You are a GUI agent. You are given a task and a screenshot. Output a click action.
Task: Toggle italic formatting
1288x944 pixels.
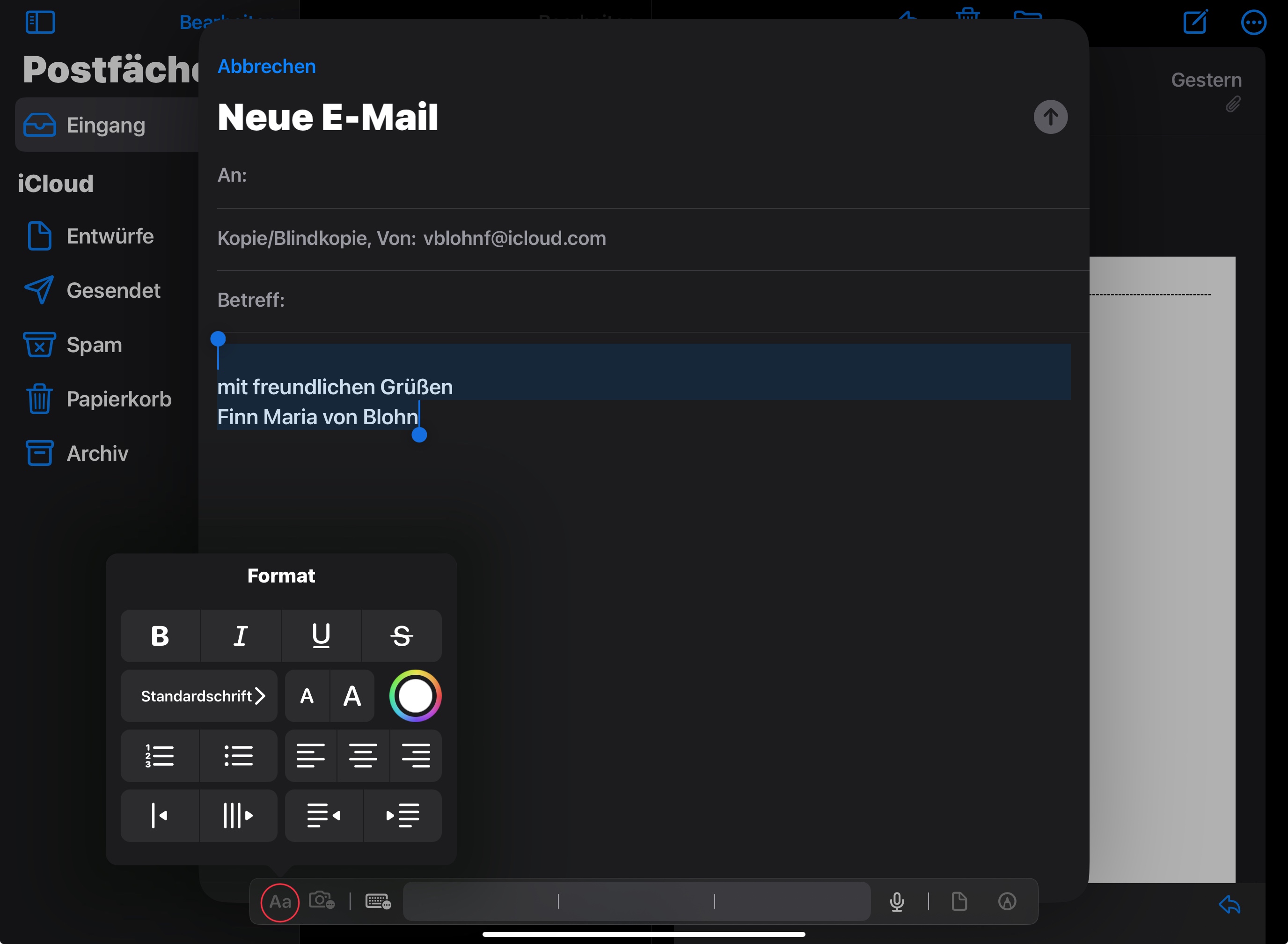click(x=241, y=636)
